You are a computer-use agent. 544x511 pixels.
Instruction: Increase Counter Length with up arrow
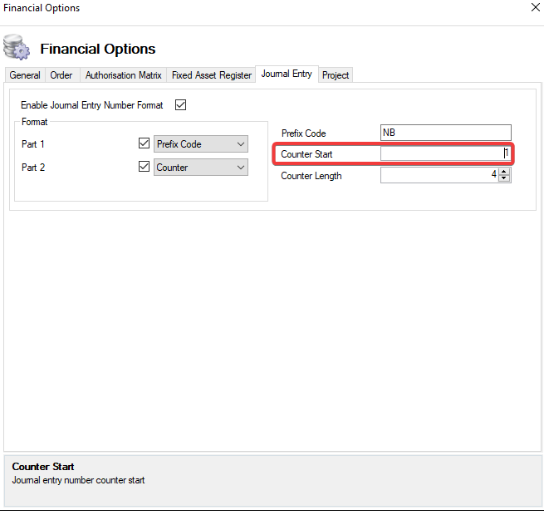(x=504, y=171)
